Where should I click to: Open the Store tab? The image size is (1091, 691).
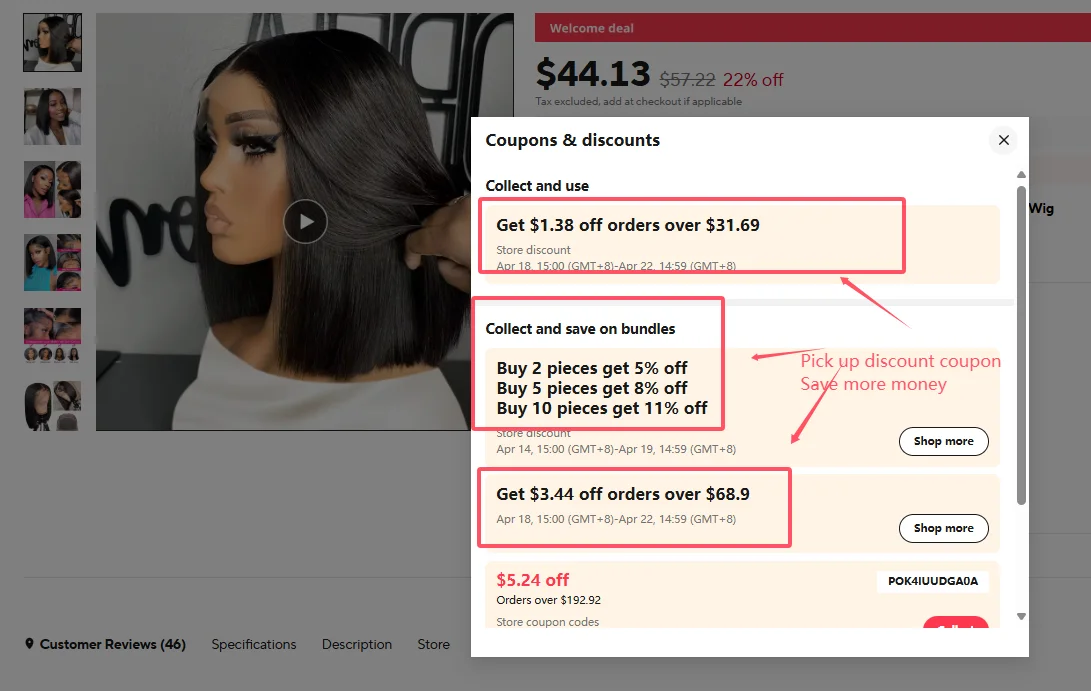click(433, 644)
